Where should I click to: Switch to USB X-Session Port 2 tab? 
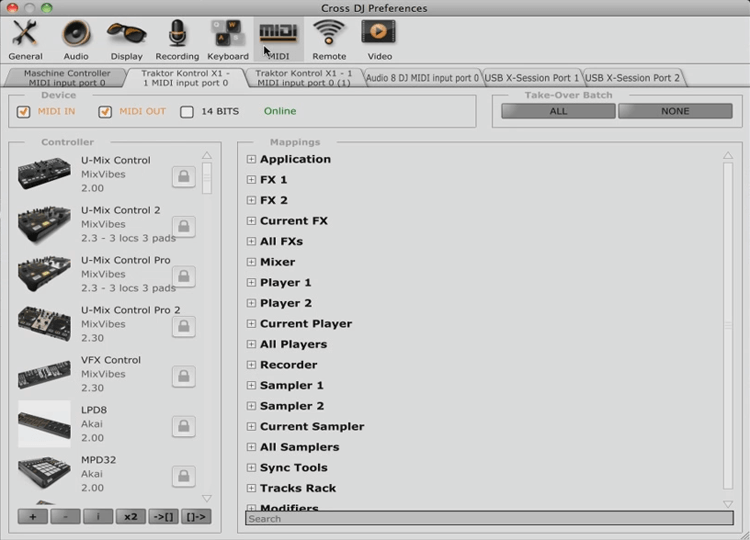(632, 78)
